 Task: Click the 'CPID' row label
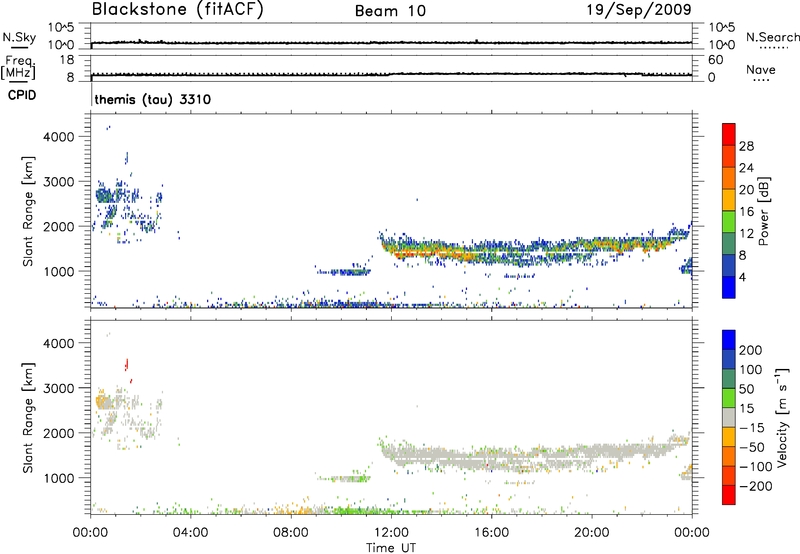22,95
